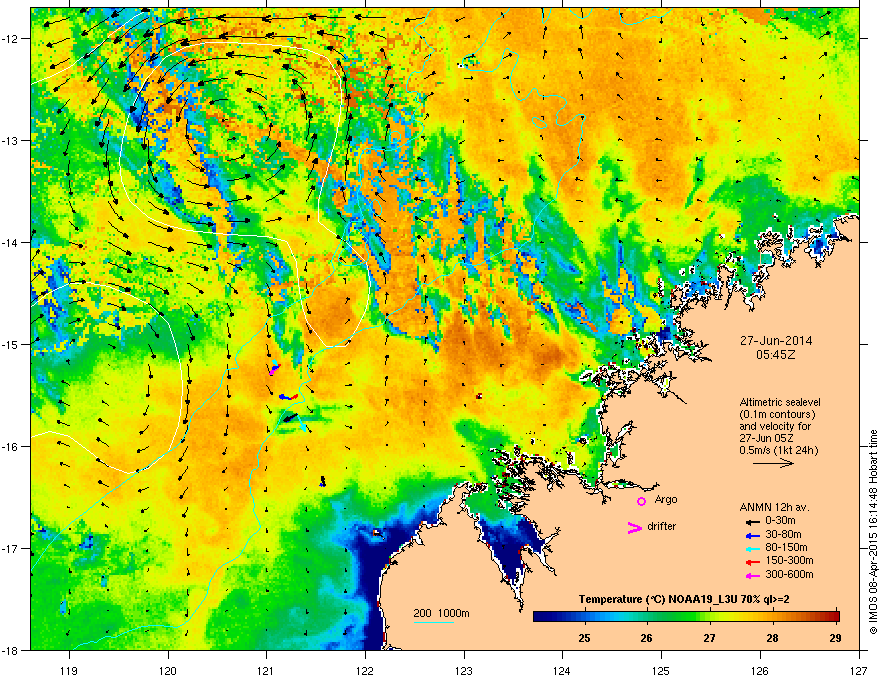Viewport: 880px width, 680px height.
Task: Click the blue 30-80m arrow in legend
Action: [x=752, y=535]
